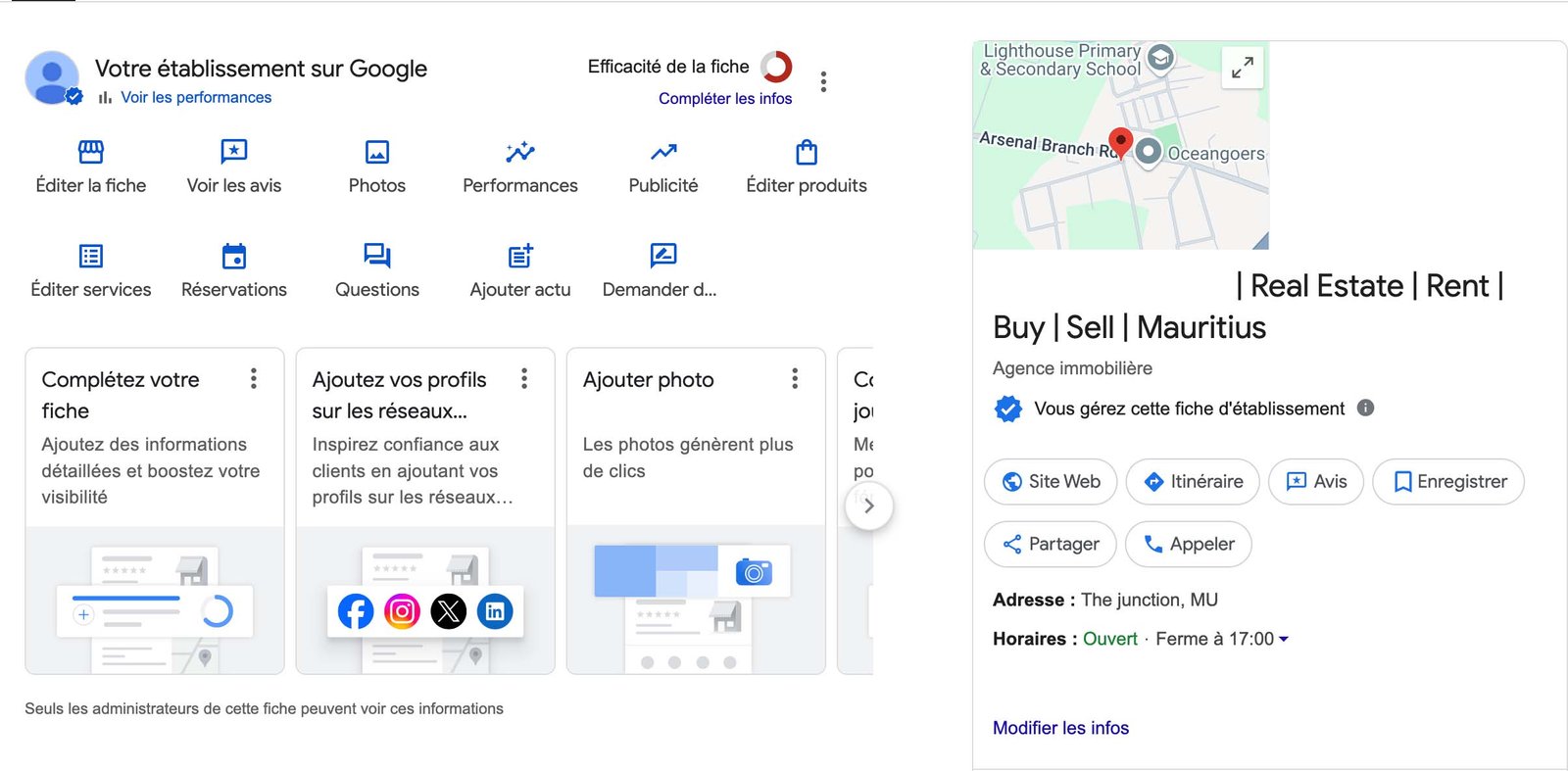Image resolution: width=1568 pixels, height=771 pixels.
Task: Expand the opening hours dropdown arrow
Action: [1284, 639]
